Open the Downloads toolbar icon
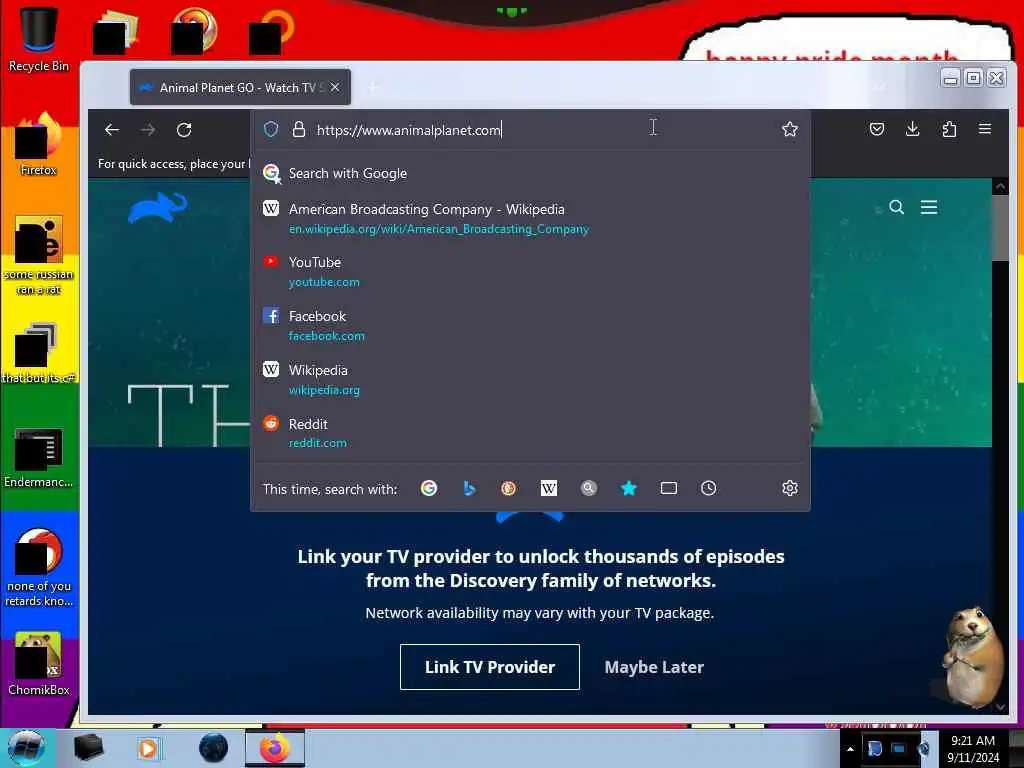This screenshot has width=1024, height=768. coord(912,129)
